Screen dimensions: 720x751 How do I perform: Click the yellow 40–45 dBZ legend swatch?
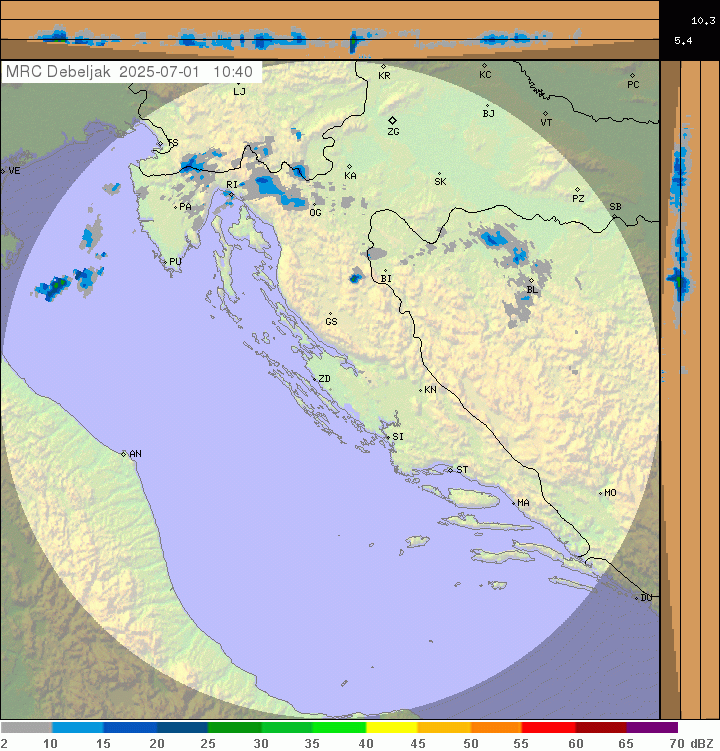click(392, 728)
